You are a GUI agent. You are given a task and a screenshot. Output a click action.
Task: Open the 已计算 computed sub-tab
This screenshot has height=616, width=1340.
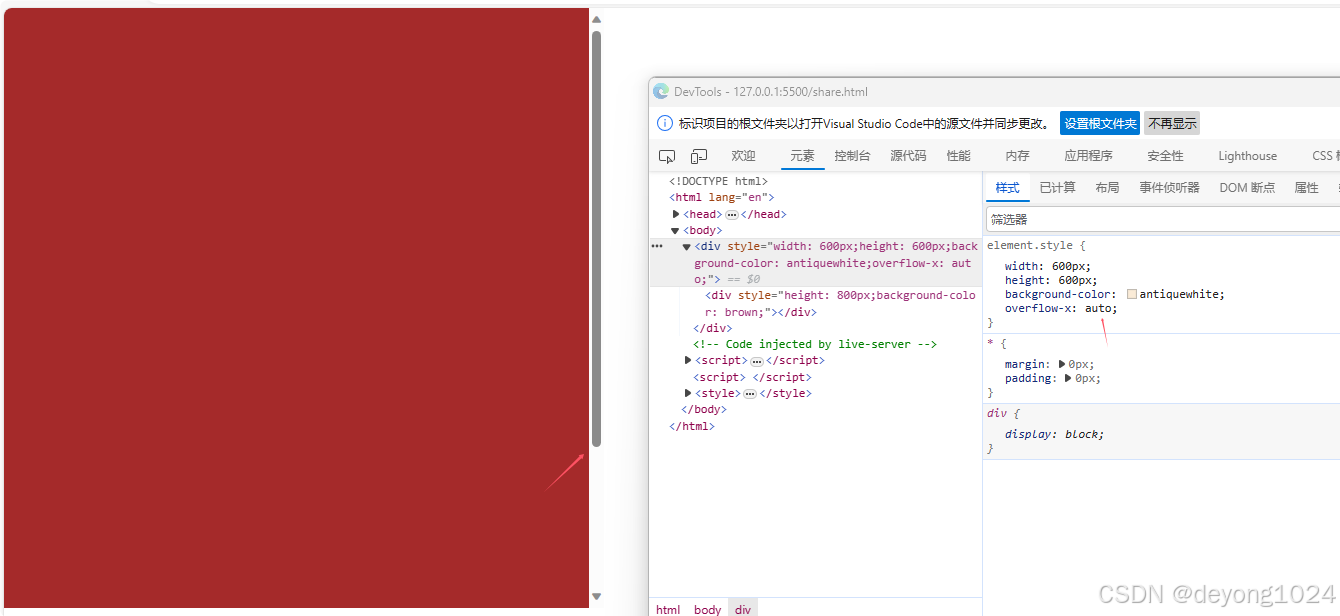click(1057, 188)
